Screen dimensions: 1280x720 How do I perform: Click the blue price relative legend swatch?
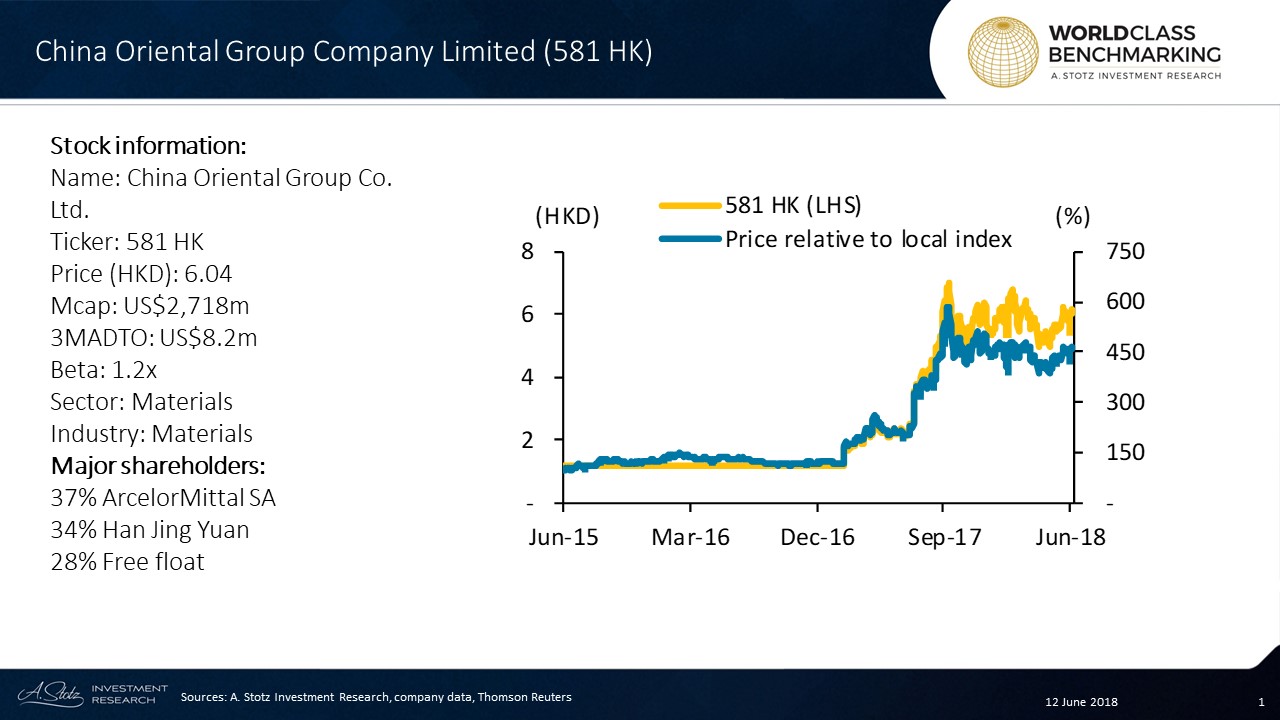[x=690, y=239]
